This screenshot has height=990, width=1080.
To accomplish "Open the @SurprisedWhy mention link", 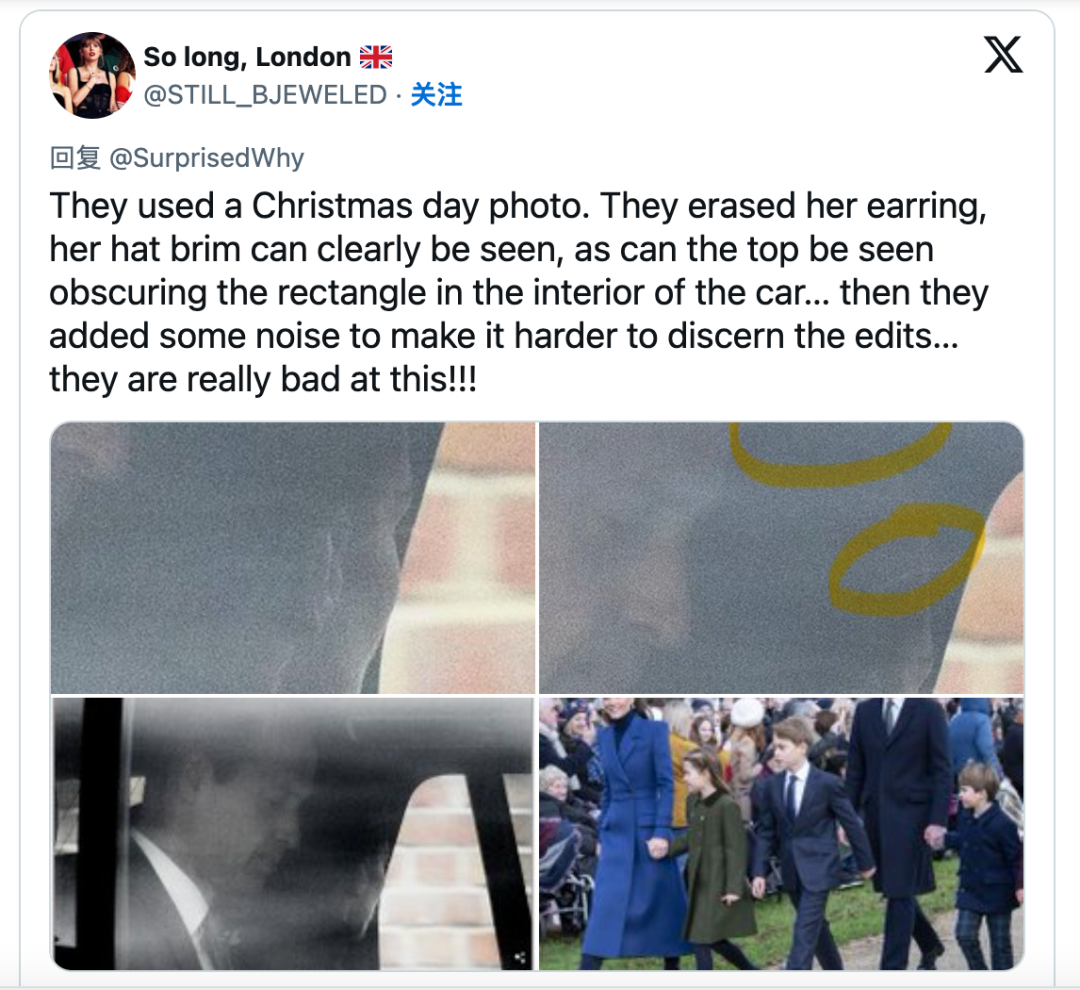I will click(x=207, y=158).
